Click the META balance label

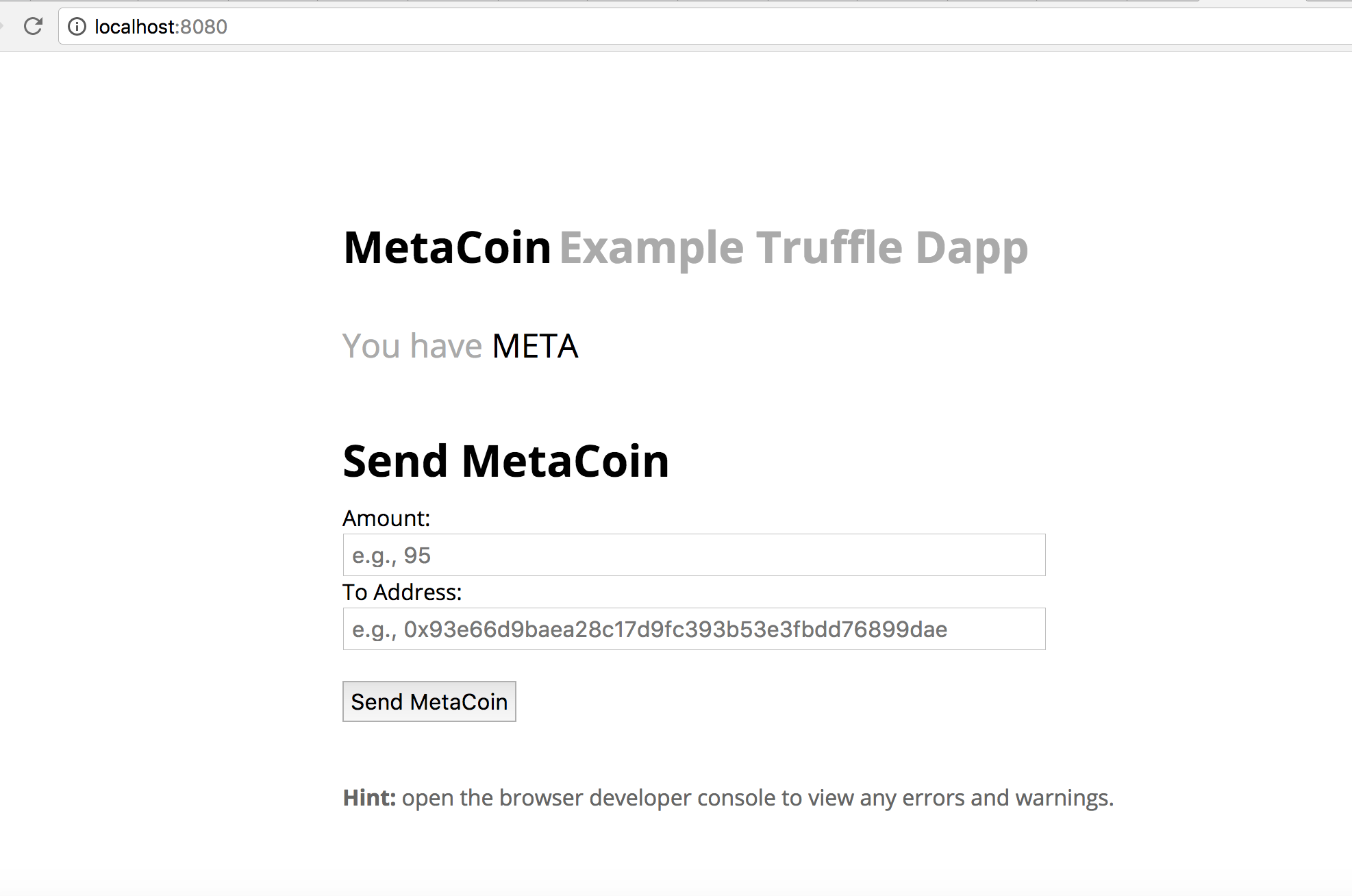tap(536, 346)
